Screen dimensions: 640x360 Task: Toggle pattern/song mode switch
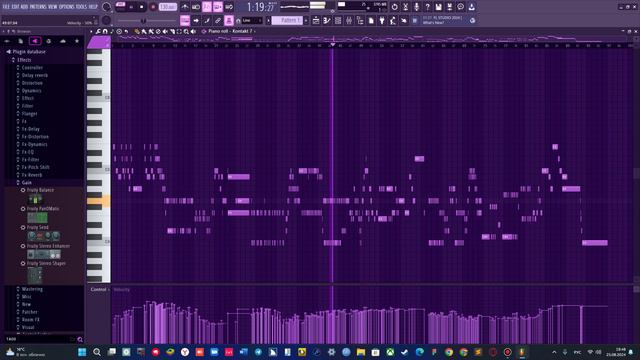(120, 7)
